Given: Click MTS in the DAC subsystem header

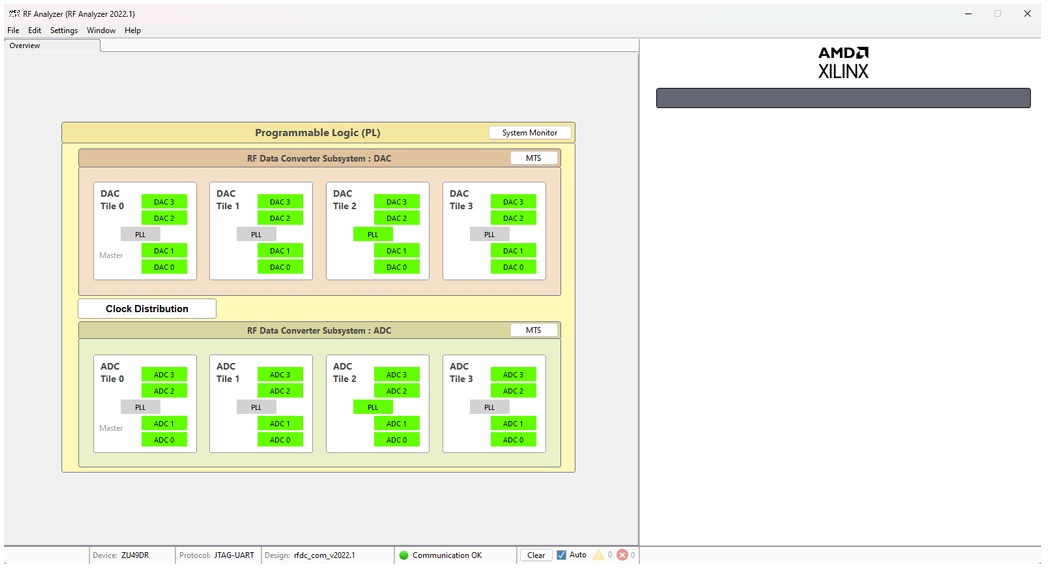Looking at the screenshot, I should coord(534,158).
